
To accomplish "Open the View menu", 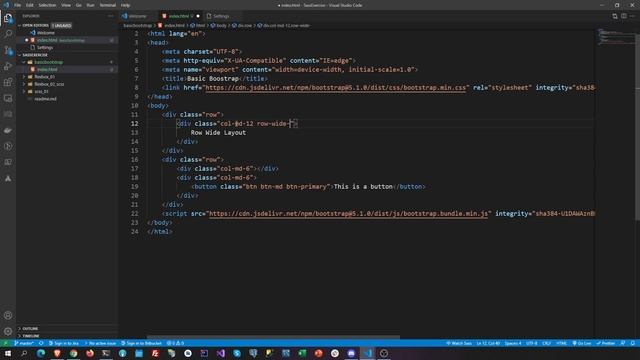I will pos(66,5).
